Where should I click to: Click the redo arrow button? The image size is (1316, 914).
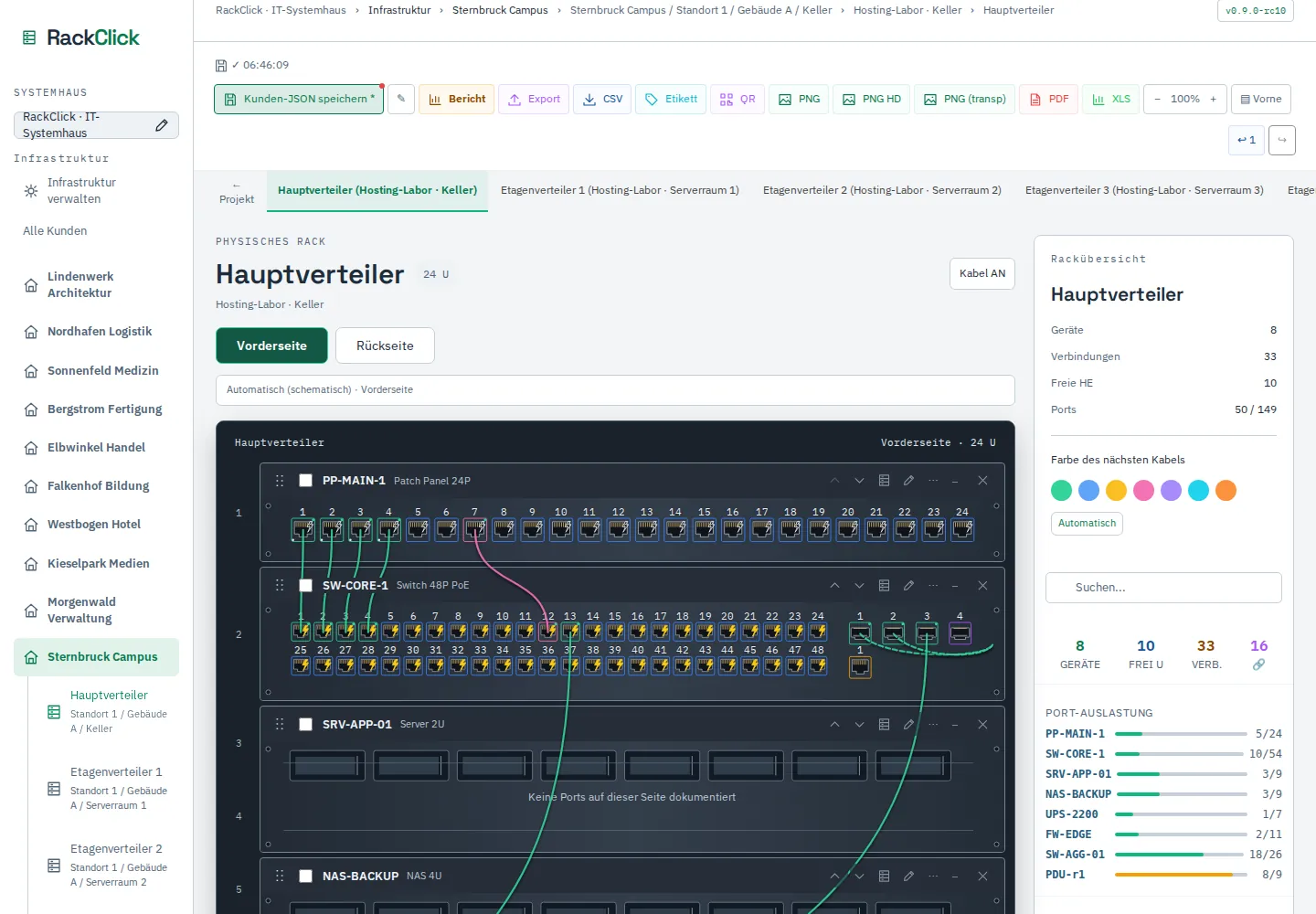1282,140
